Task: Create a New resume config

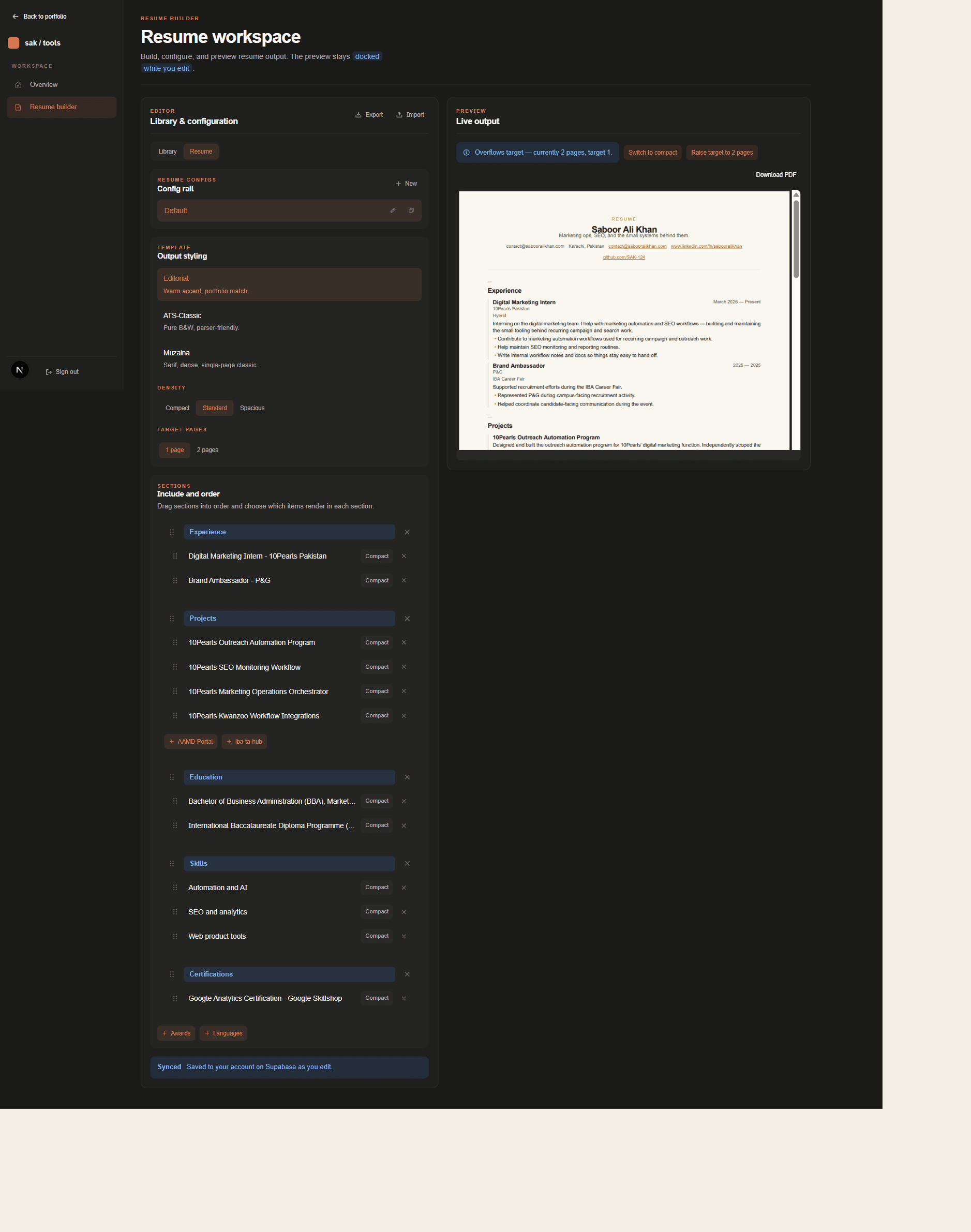Action: click(x=406, y=183)
